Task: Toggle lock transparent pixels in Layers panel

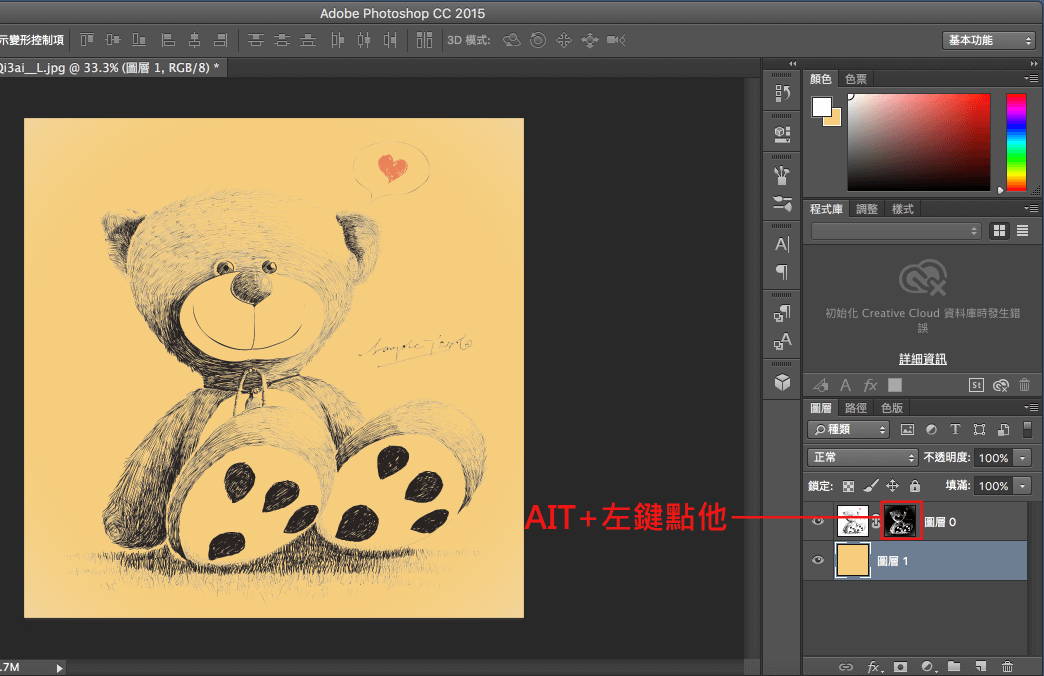Action: tap(849, 486)
